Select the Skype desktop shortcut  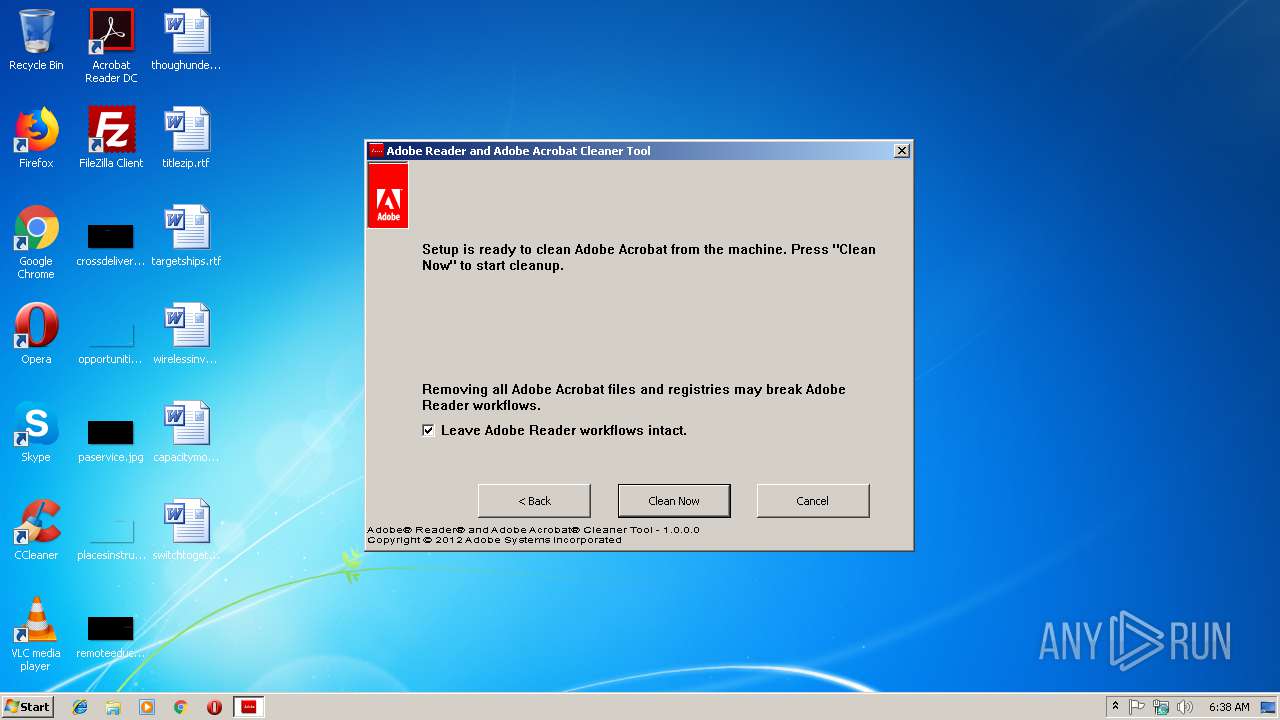point(36,433)
